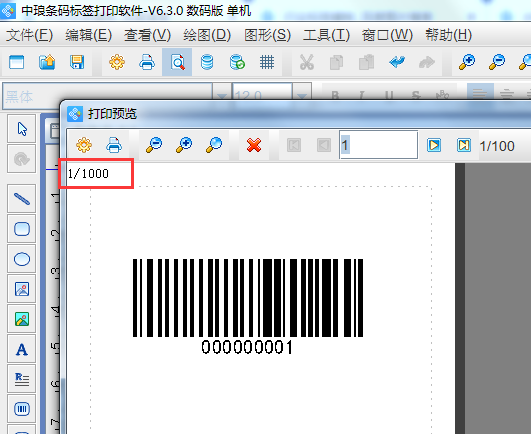Open the database settings icon
The image size is (531, 434).
207,62
